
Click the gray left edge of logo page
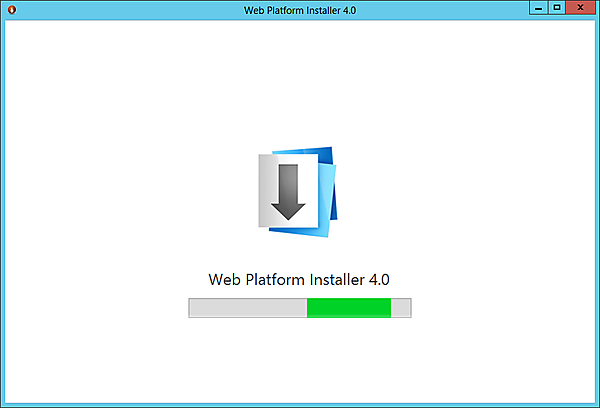266,191
